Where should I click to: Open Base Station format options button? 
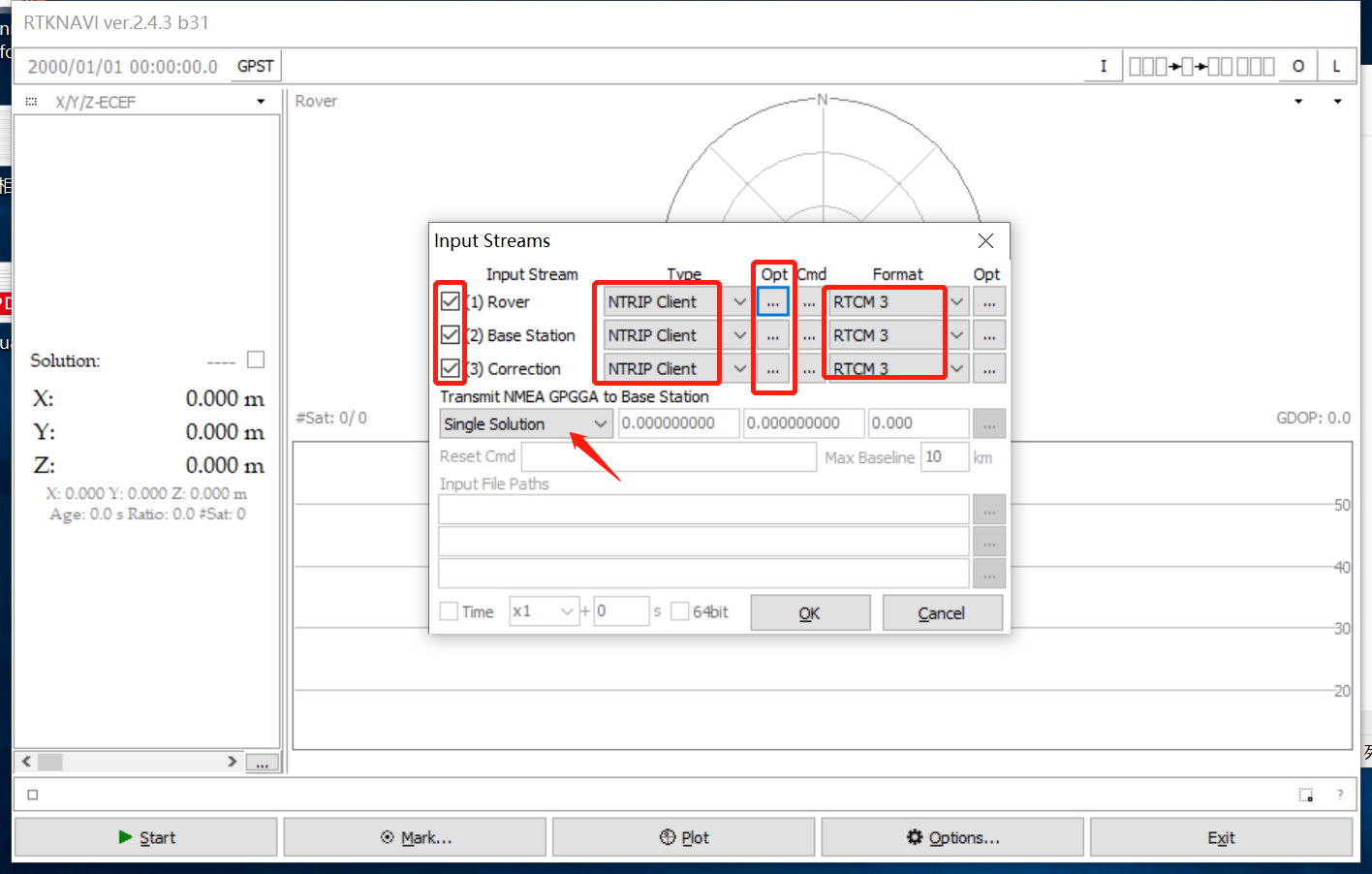tap(989, 335)
